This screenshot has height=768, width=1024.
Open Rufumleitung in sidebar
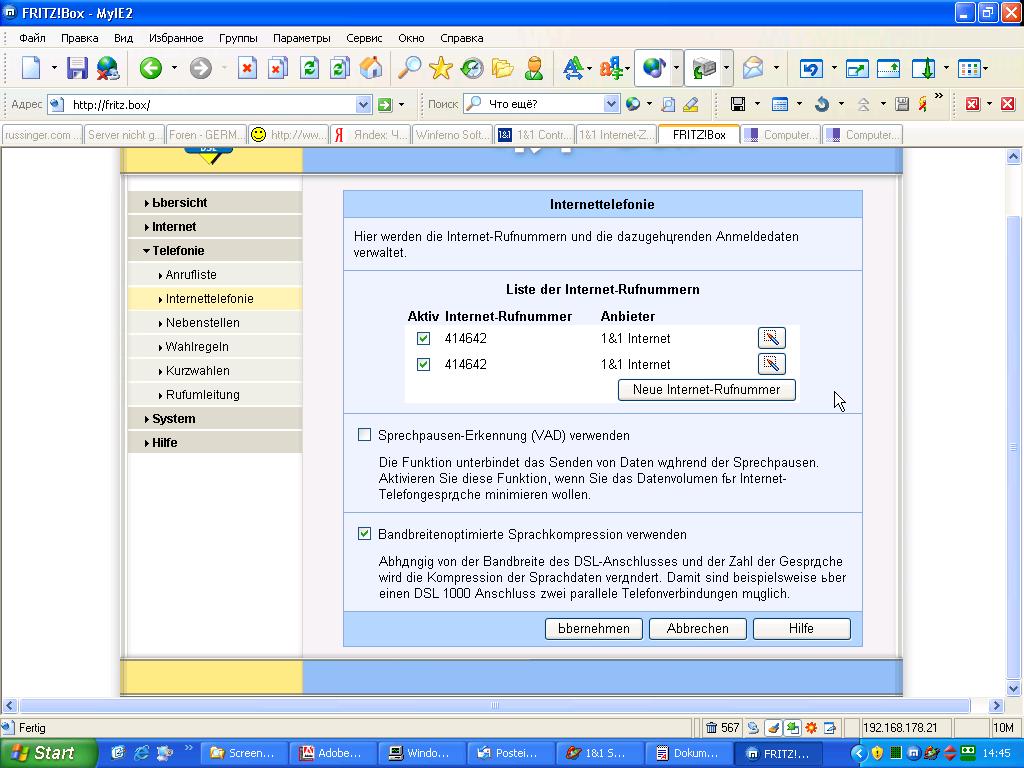coord(202,394)
